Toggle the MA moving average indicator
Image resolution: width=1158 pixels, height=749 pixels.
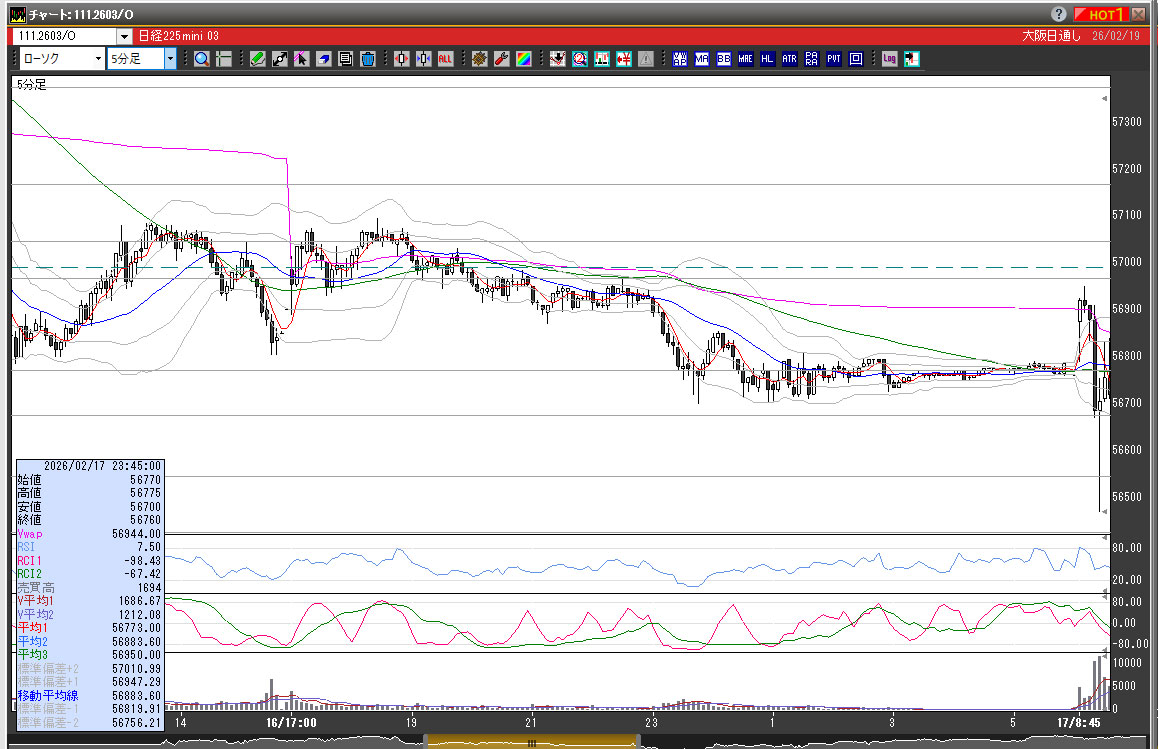(x=702, y=59)
